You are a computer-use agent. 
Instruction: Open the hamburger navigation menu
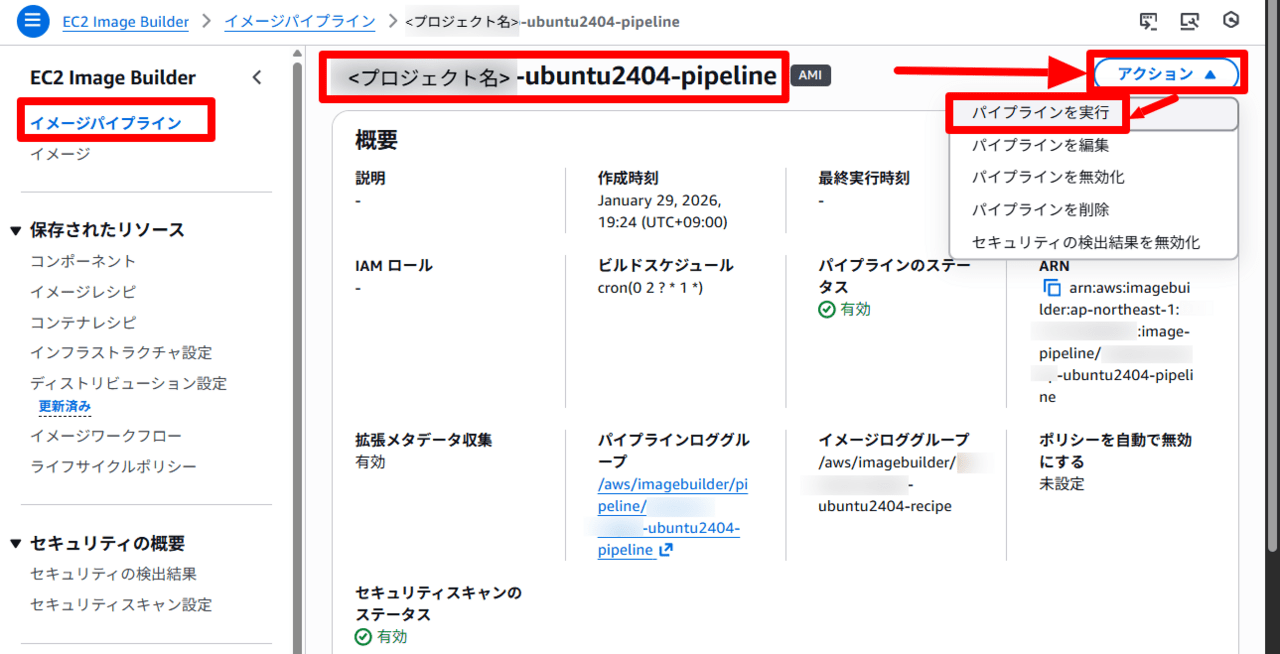33,21
